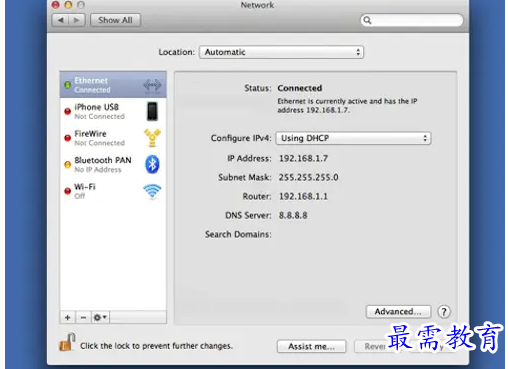Click the green Ethernet status dot
The image size is (509, 369).
(x=67, y=85)
